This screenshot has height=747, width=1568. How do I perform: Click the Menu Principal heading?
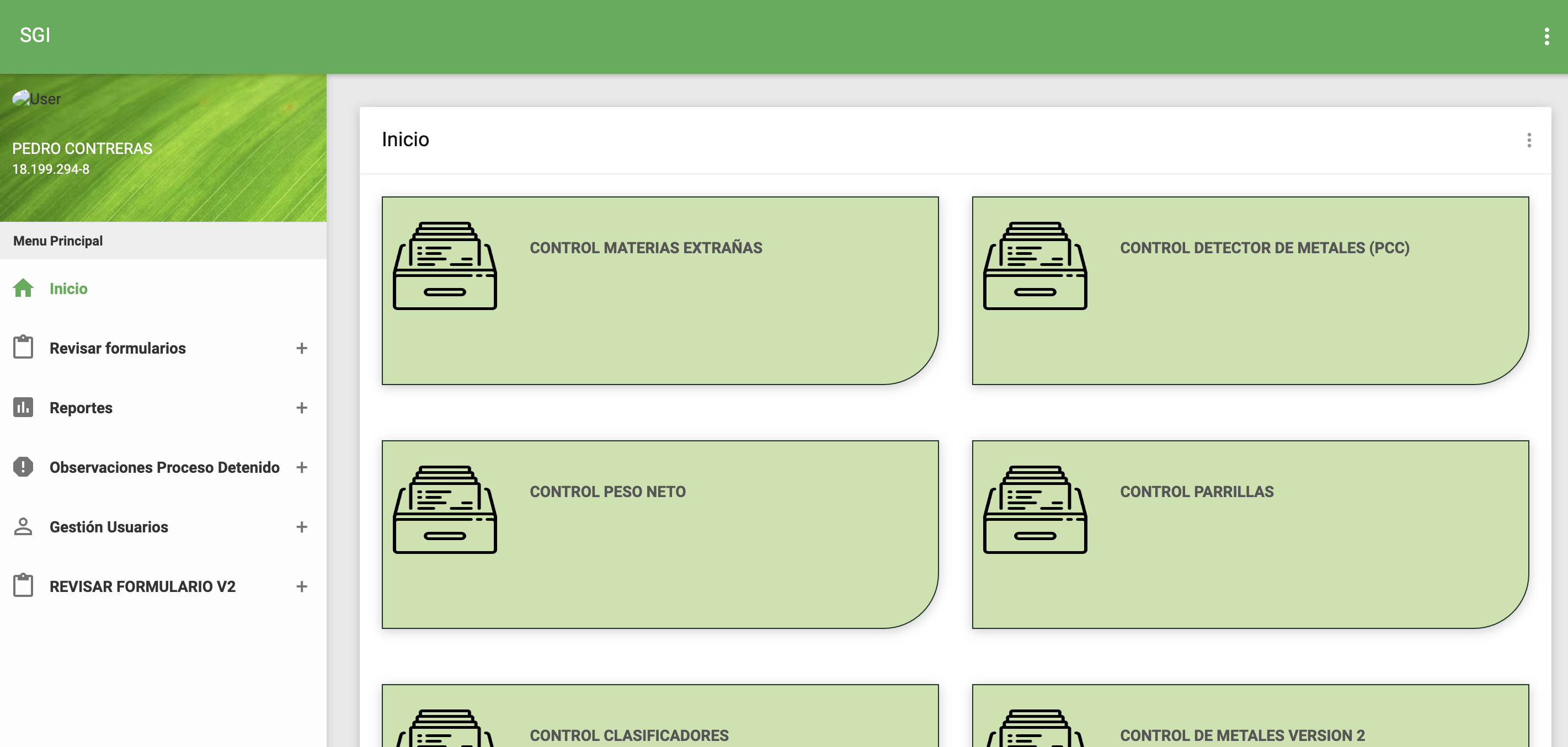(58, 241)
